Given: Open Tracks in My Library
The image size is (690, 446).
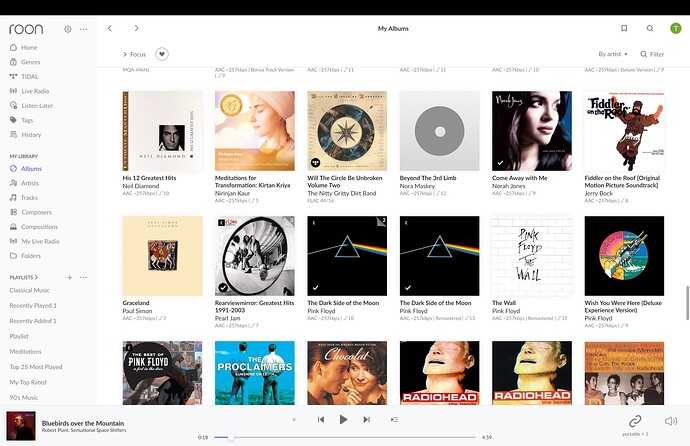Looking at the screenshot, I should click(x=24, y=197).
